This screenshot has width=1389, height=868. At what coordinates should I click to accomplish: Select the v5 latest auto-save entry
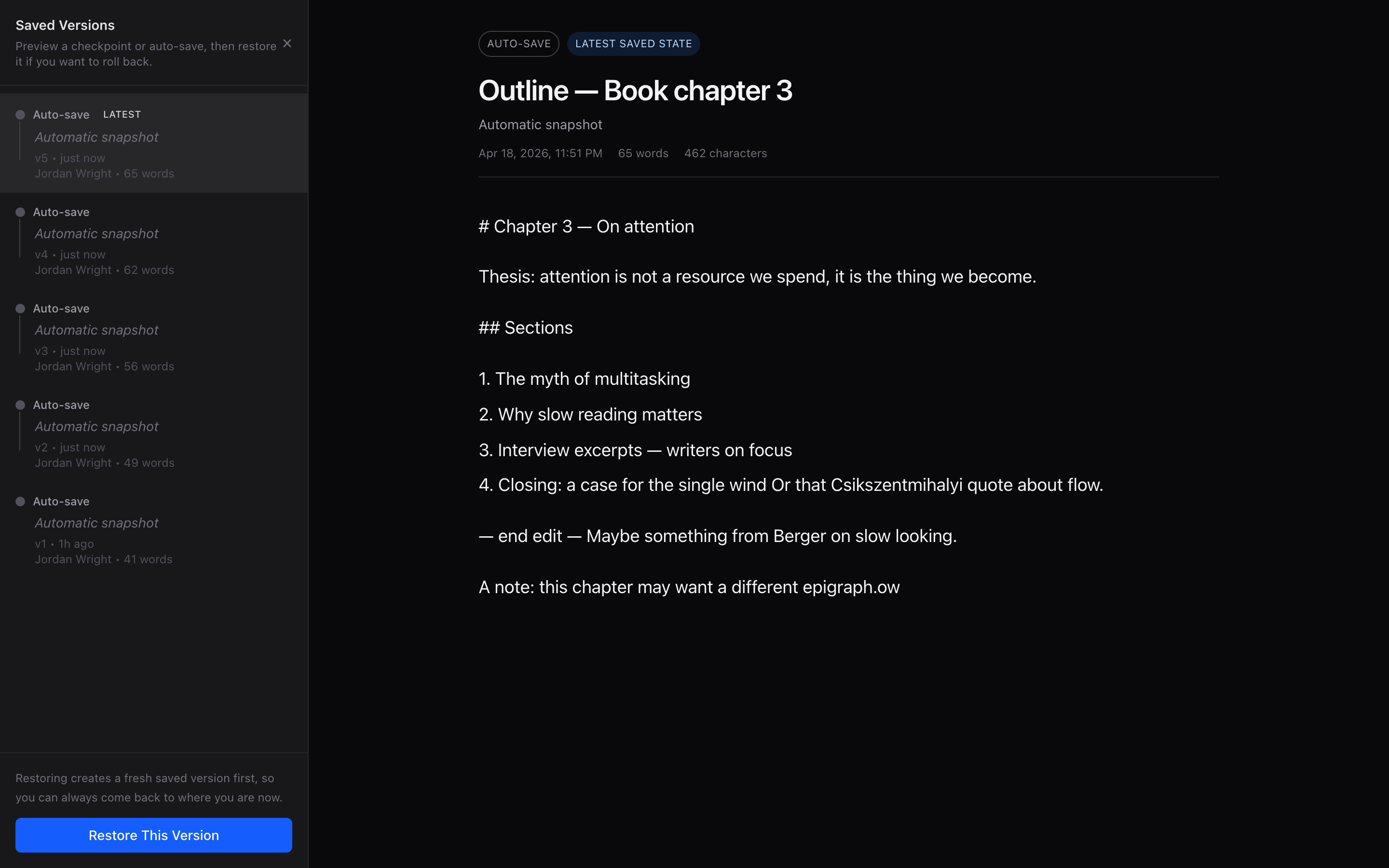tap(153, 144)
